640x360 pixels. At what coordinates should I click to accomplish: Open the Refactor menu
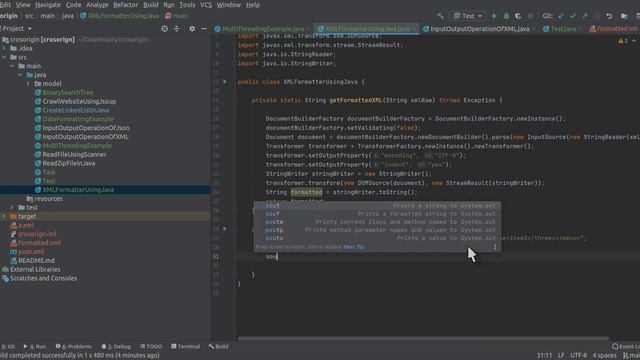point(125,5)
